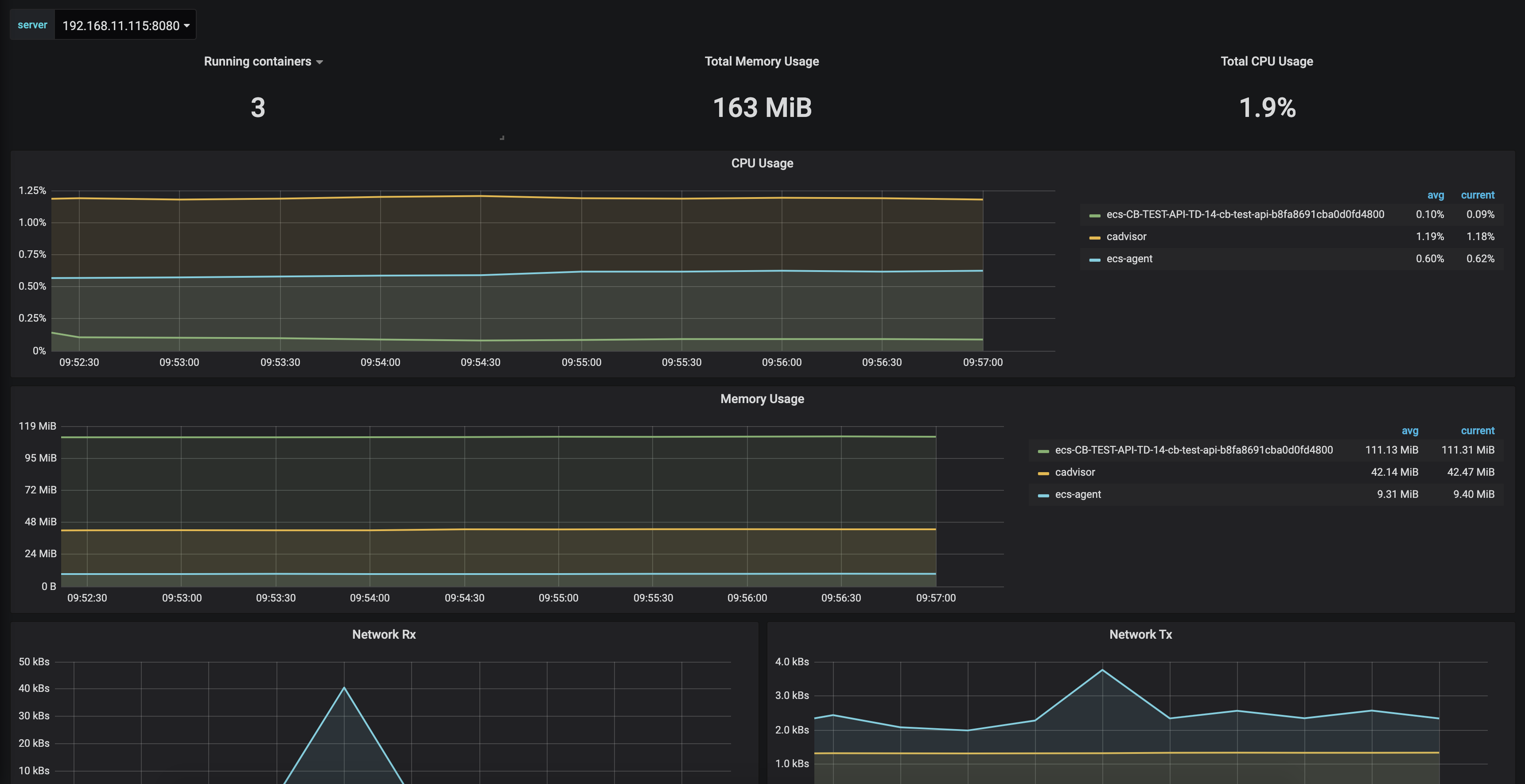The width and height of the screenshot is (1525, 784).
Task: Toggle cadvisor series in CPU Usage legend
Action: pyautogui.click(x=1126, y=237)
